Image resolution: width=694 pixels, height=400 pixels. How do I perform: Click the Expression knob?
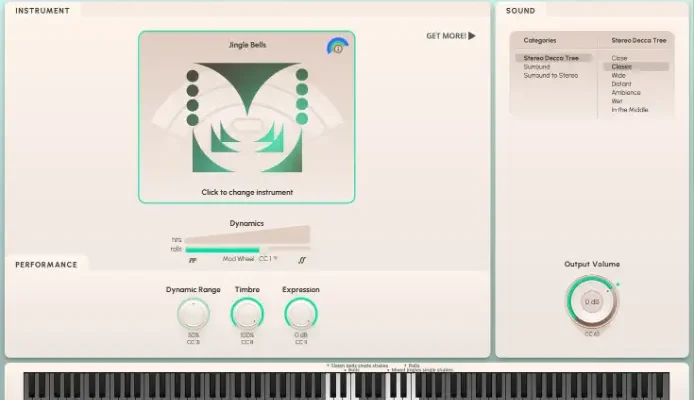tap(300, 314)
